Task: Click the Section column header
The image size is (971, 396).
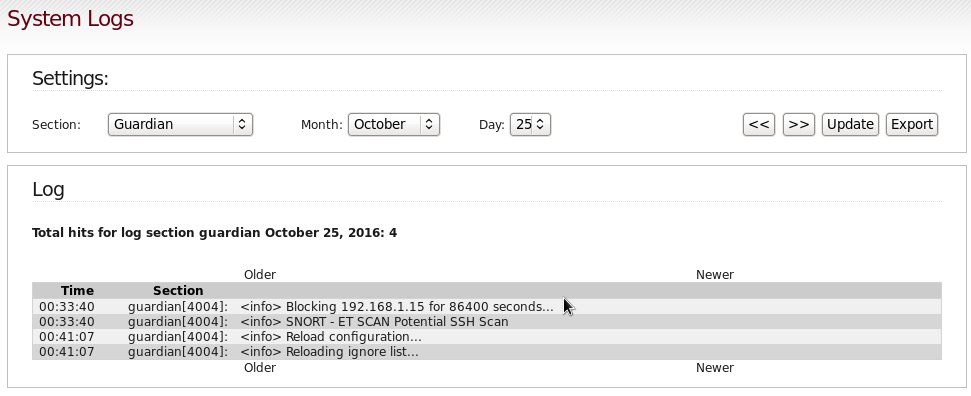Action: click(178, 291)
